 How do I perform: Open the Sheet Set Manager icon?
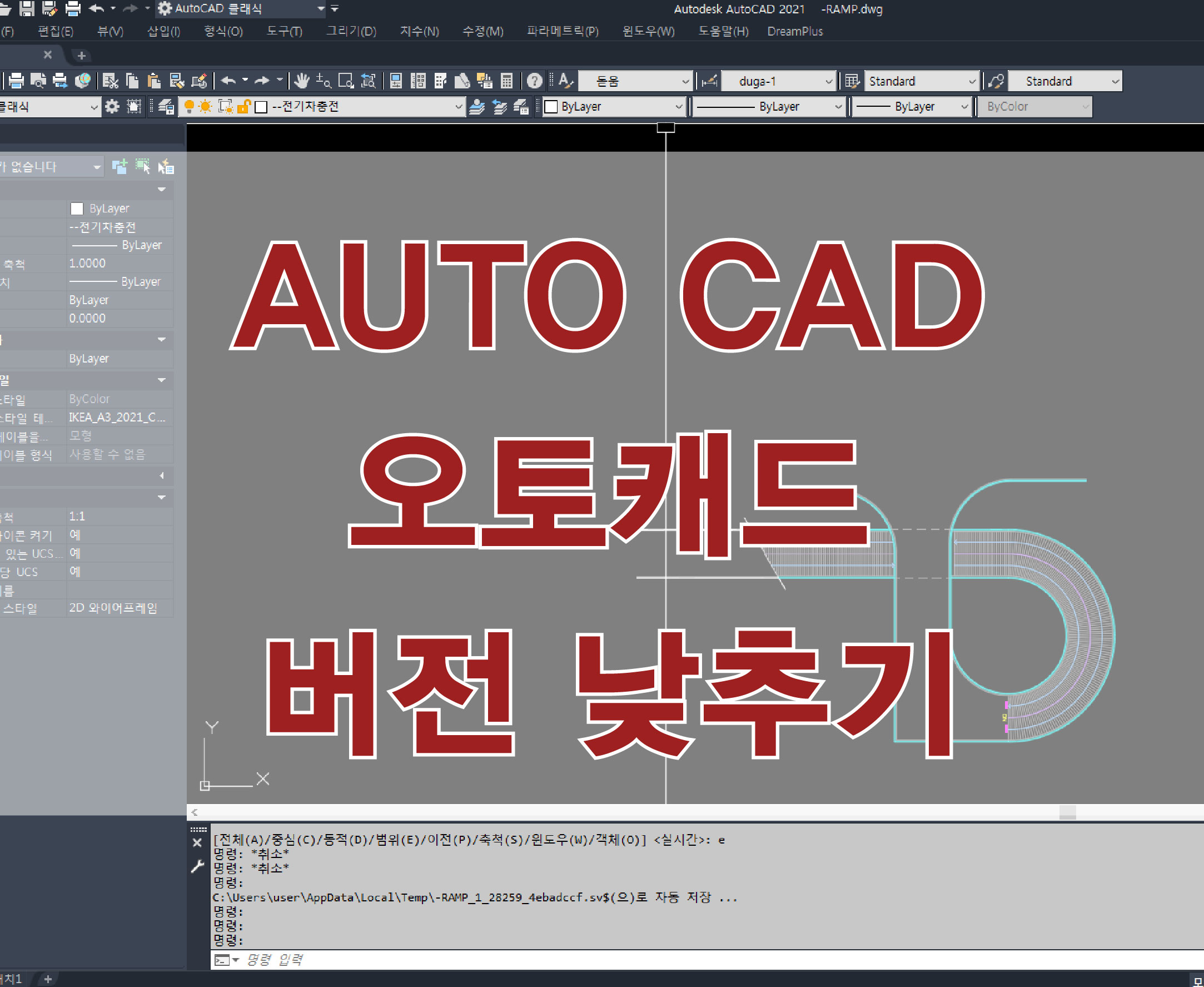(x=462, y=81)
